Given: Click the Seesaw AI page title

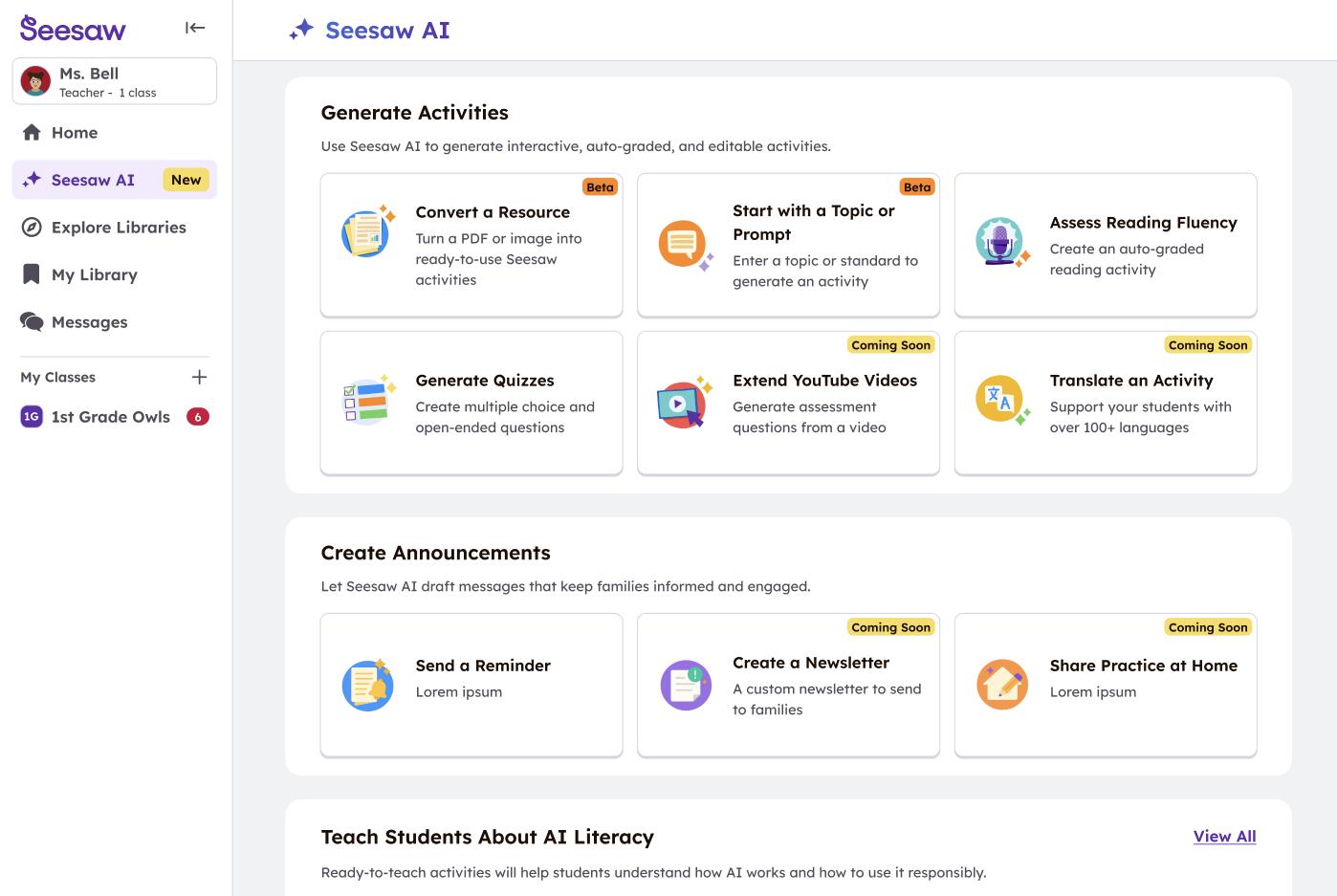Looking at the screenshot, I should tap(387, 31).
